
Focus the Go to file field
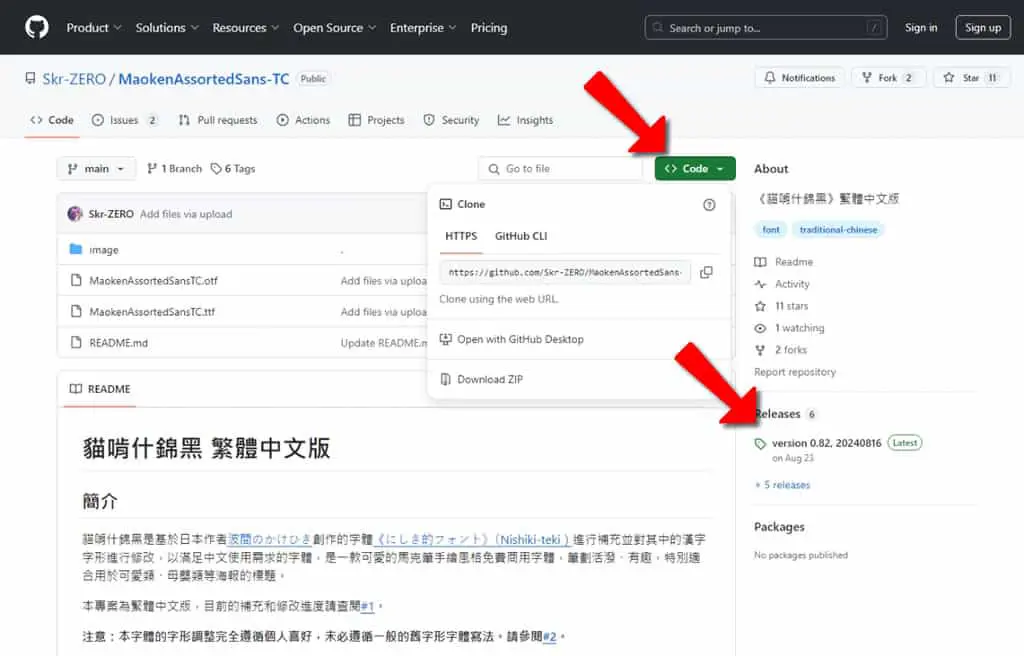[560, 169]
